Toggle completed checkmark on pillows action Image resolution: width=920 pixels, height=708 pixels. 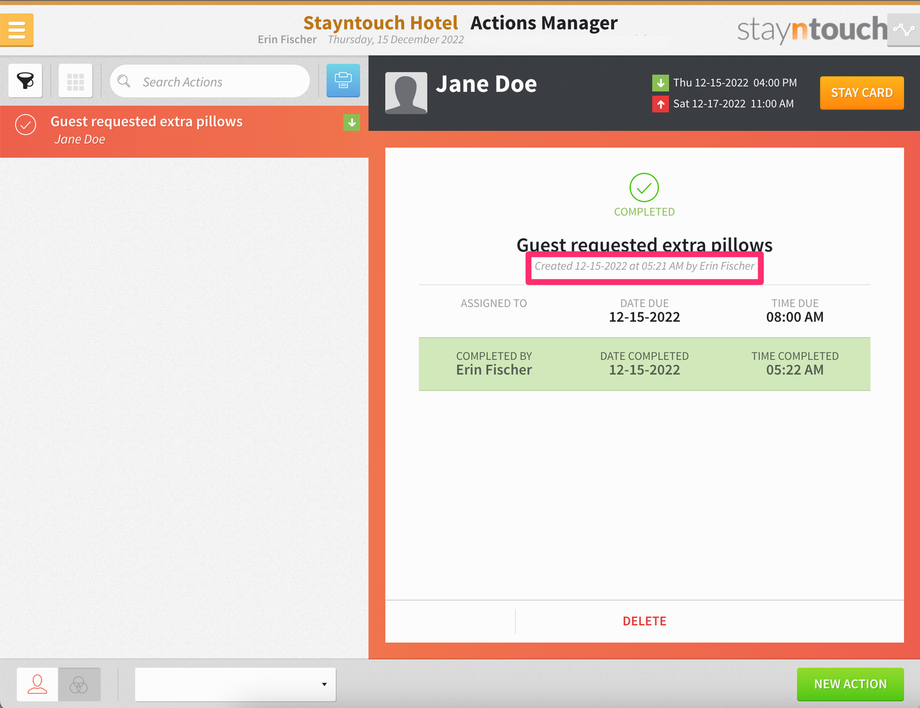pos(26,124)
